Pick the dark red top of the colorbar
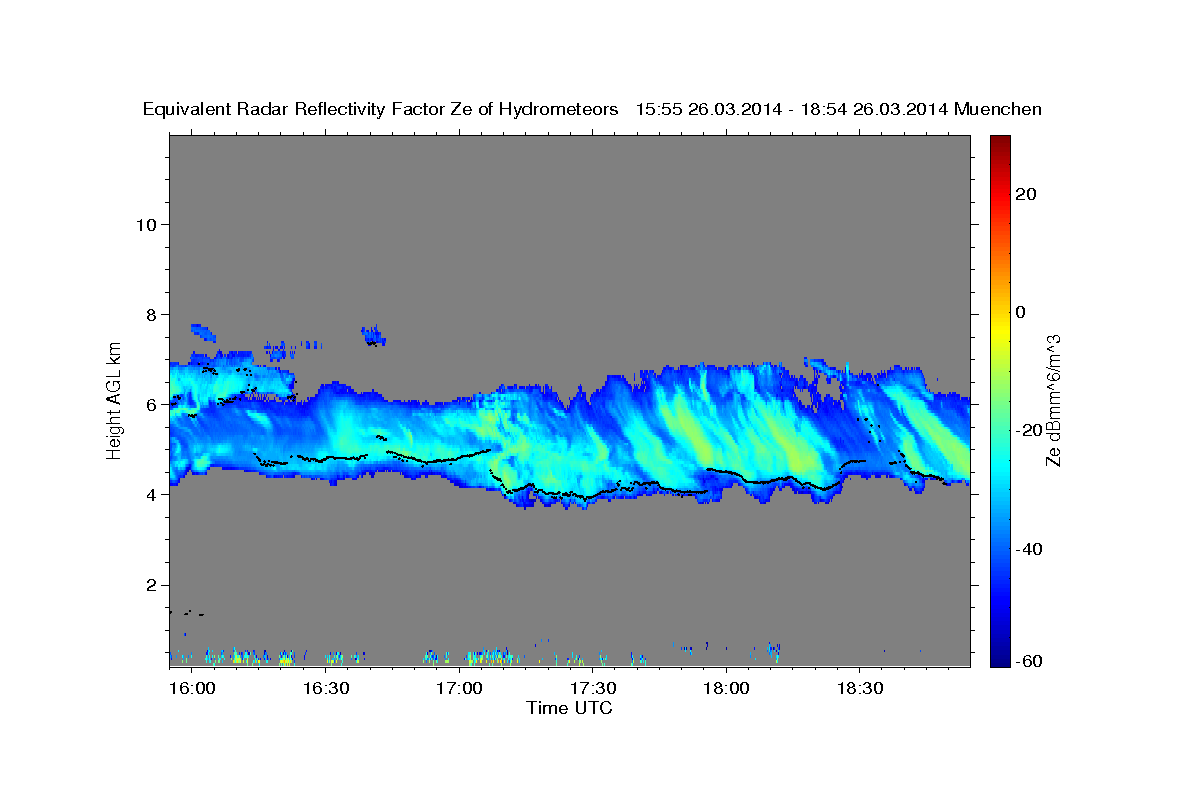This screenshot has height=800, width=1200. (999, 142)
